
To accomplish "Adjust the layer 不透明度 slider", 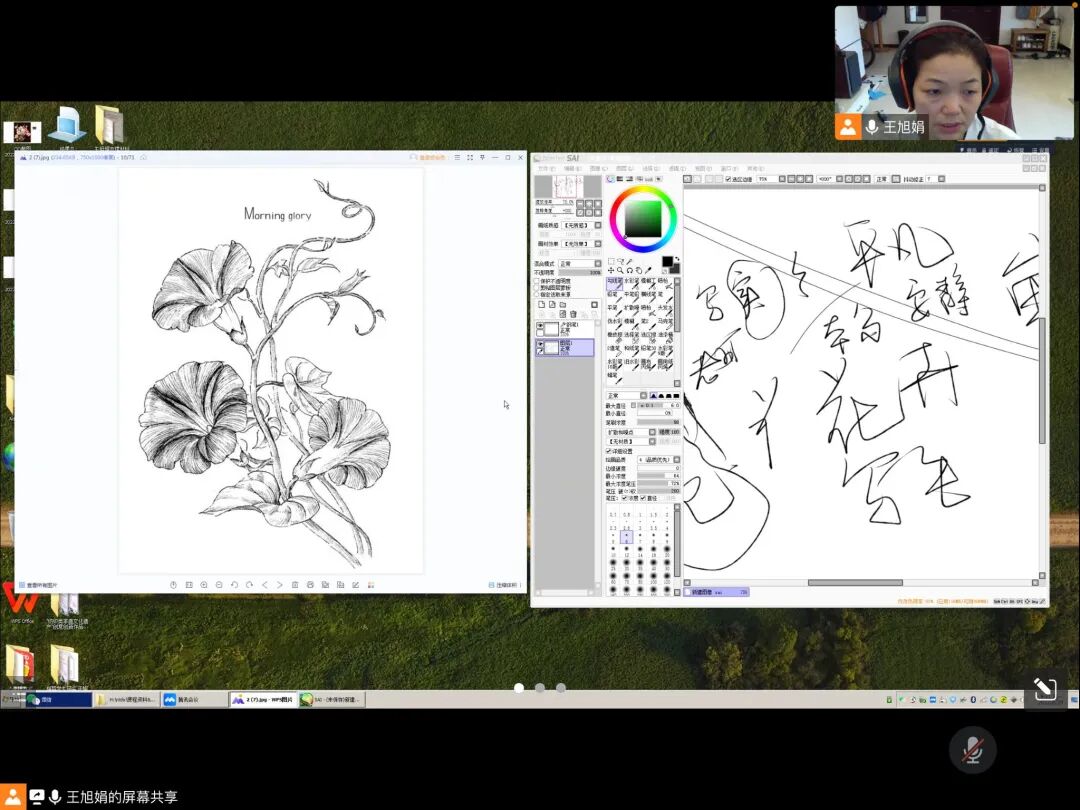I will pyautogui.click(x=579, y=273).
